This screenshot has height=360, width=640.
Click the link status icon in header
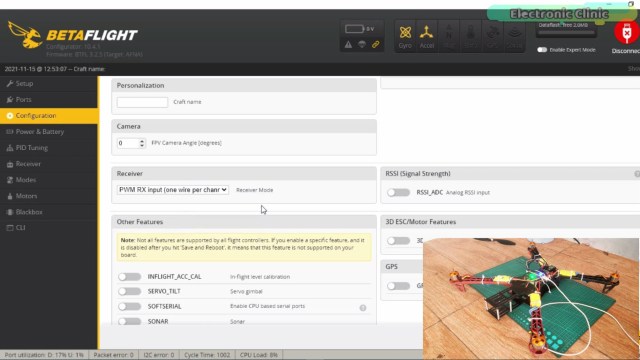coord(376,44)
